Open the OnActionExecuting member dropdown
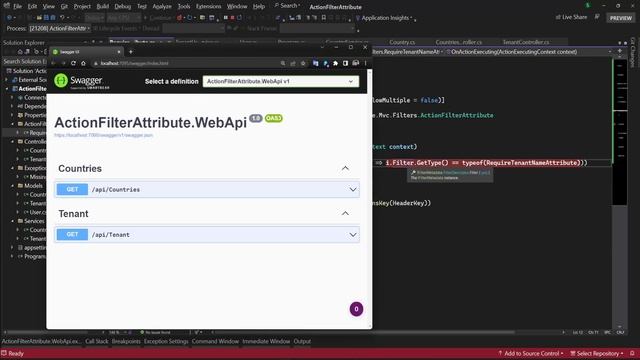 tap(529, 52)
